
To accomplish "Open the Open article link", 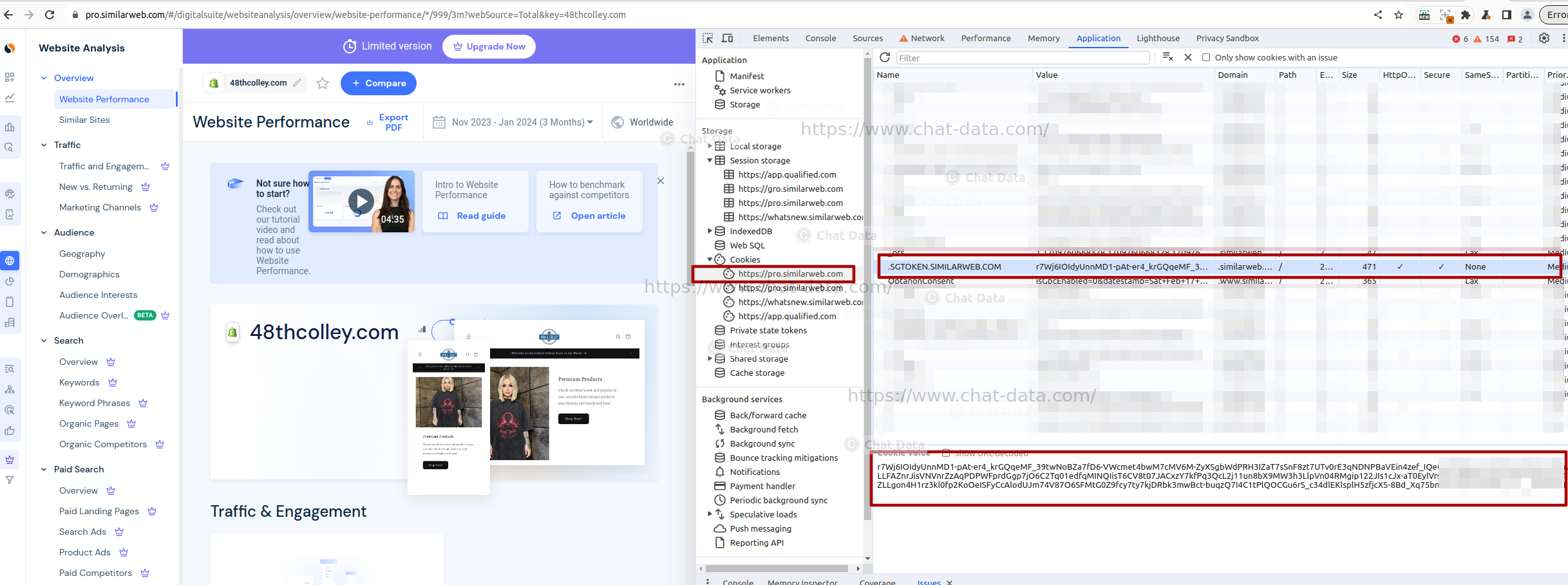I will (589, 216).
